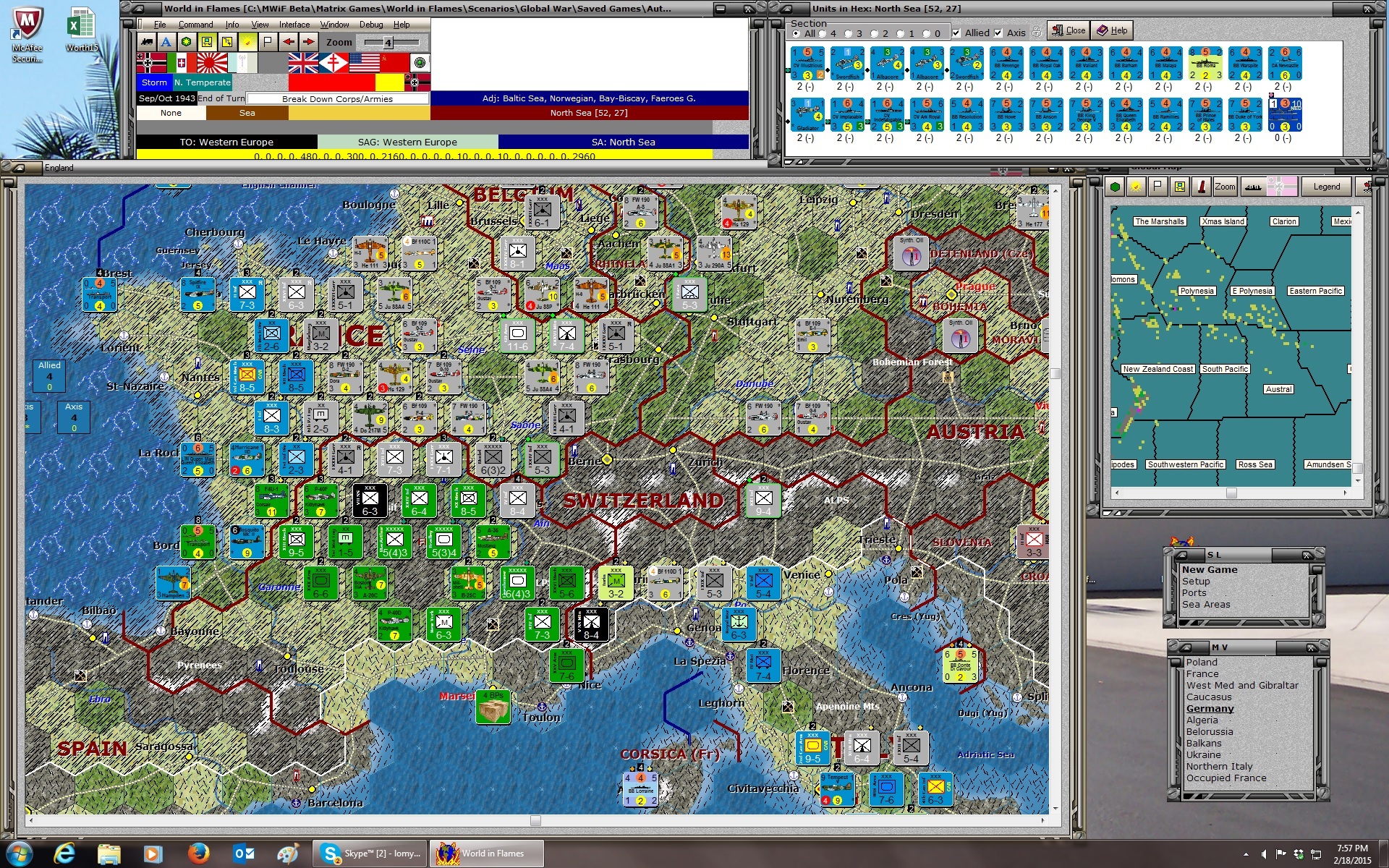Close the Units in Hex panel
Screen dimensions: 1389x868
(x=1069, y=30)
